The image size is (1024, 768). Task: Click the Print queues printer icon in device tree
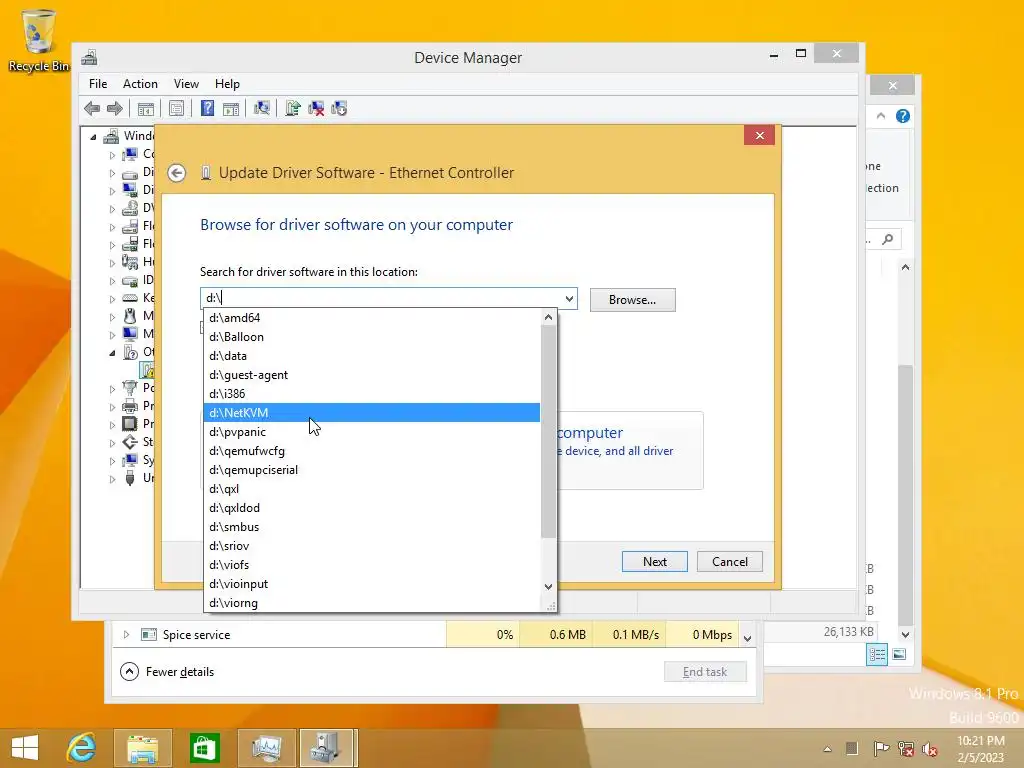click(131, 406)
